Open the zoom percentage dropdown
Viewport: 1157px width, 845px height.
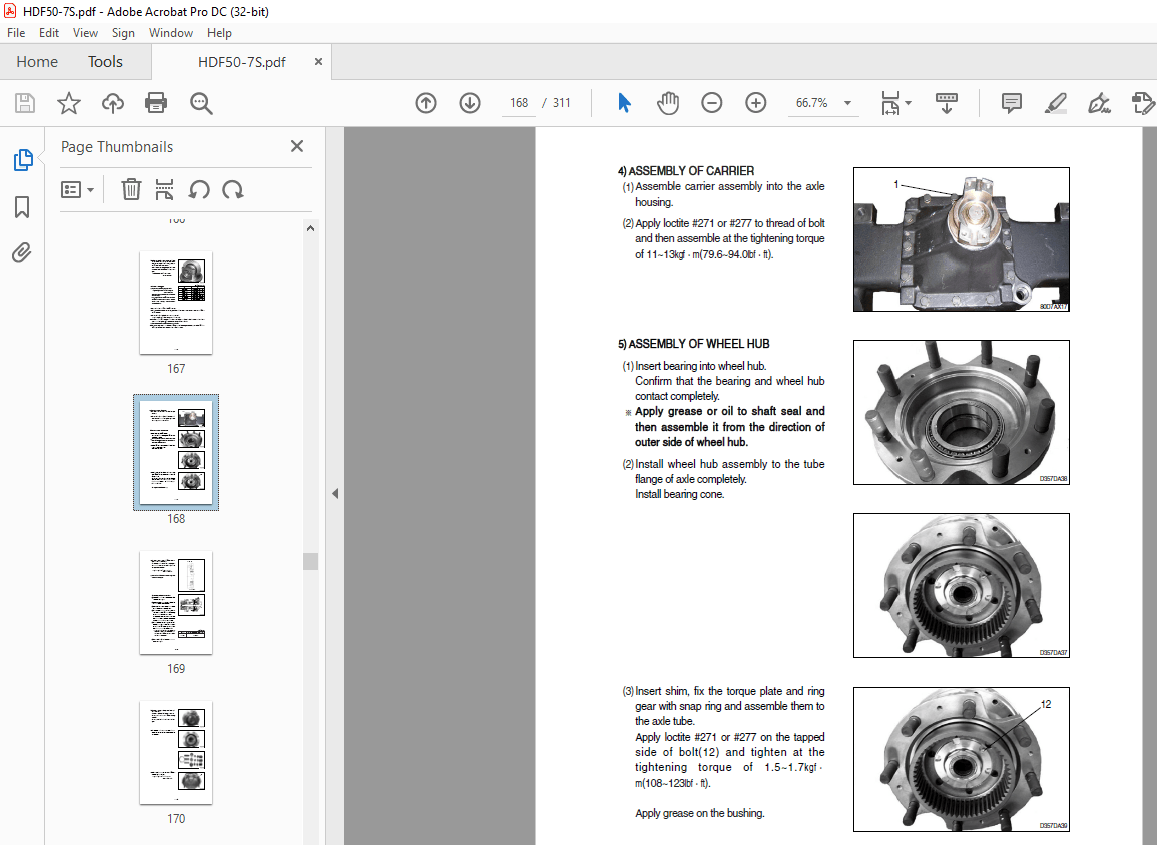click(846, 103)
